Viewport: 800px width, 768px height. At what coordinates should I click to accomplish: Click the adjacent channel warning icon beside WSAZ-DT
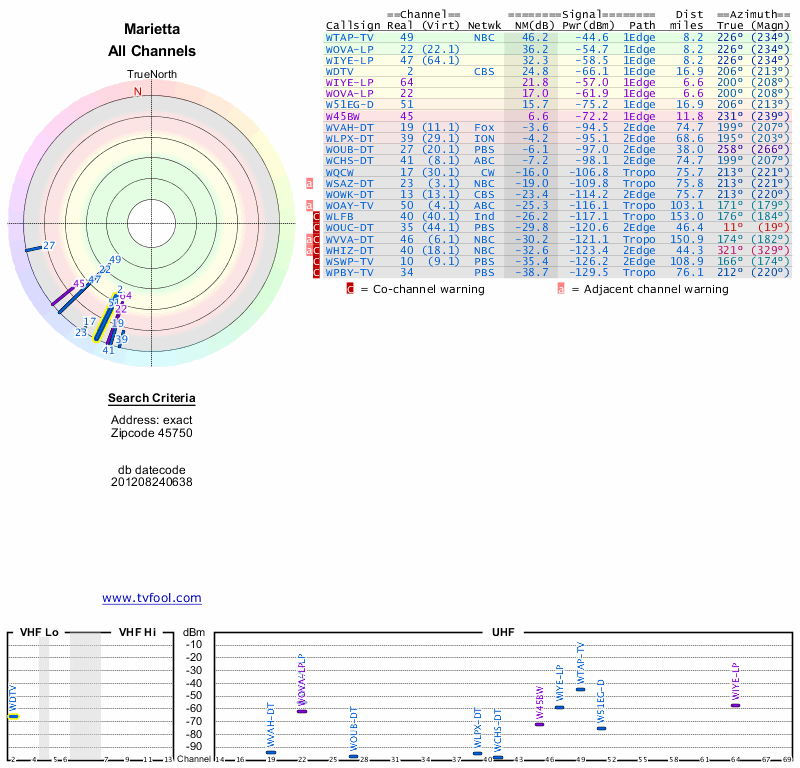[310, 183]
